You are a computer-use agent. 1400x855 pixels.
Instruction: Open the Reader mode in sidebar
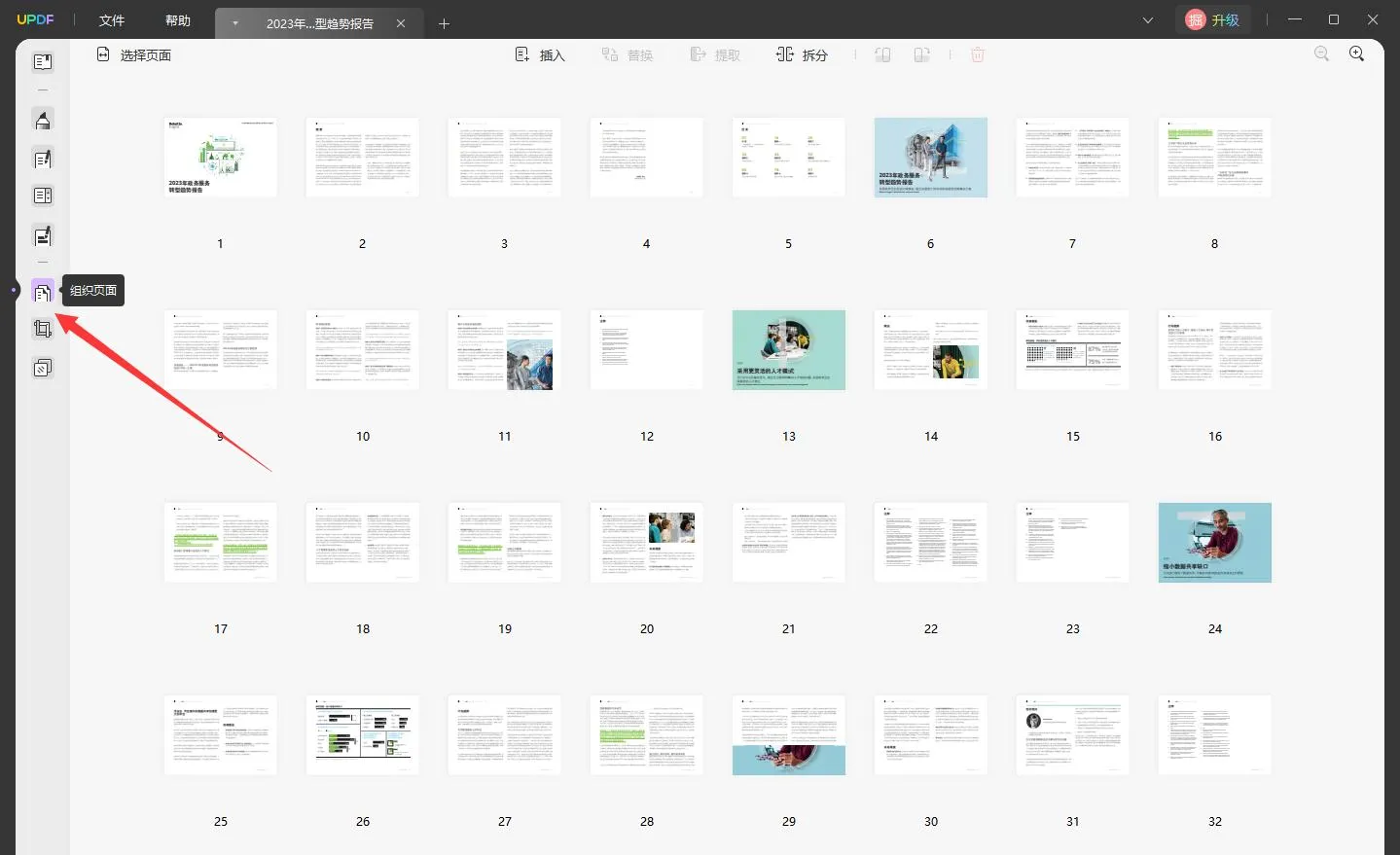tap(43, 62)
